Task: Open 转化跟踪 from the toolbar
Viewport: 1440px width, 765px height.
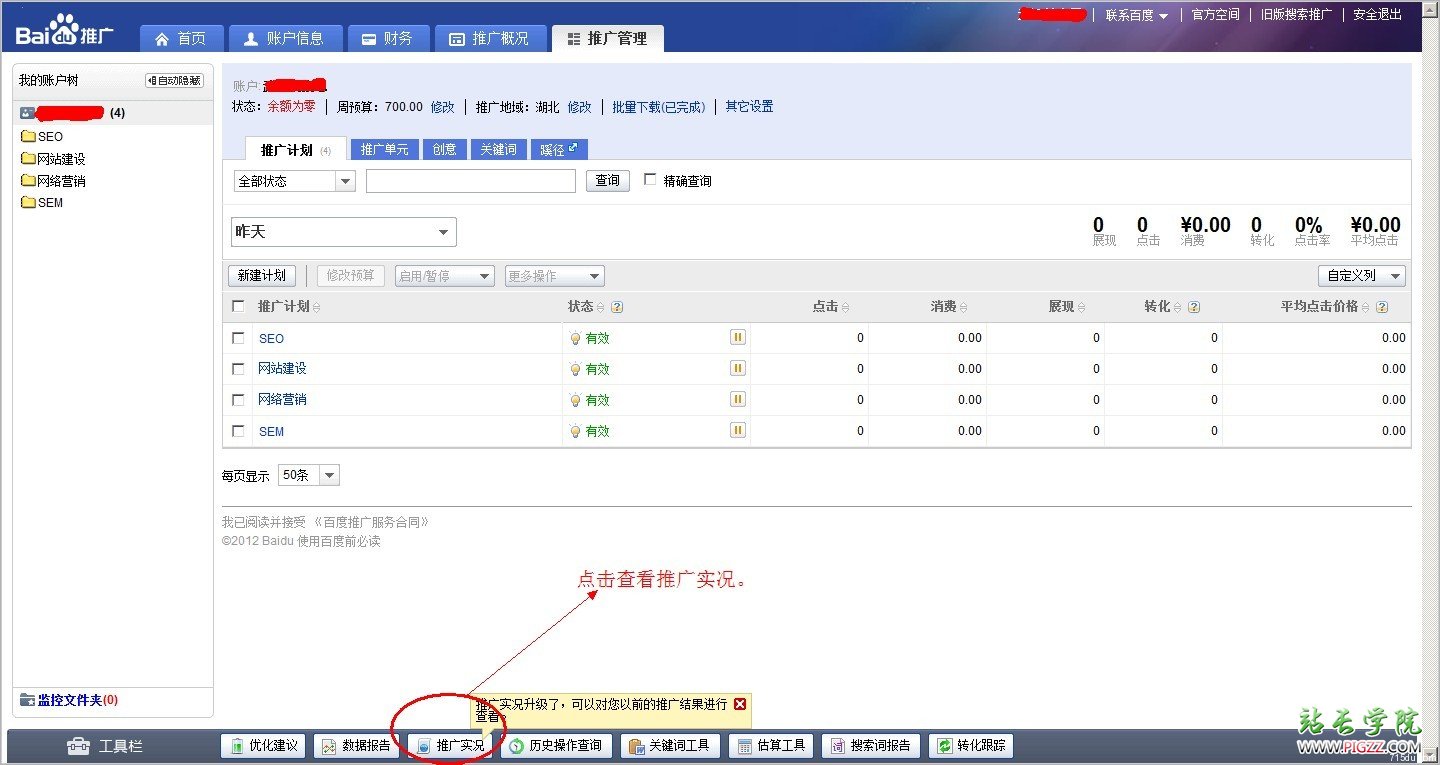Action: [971, 745]
